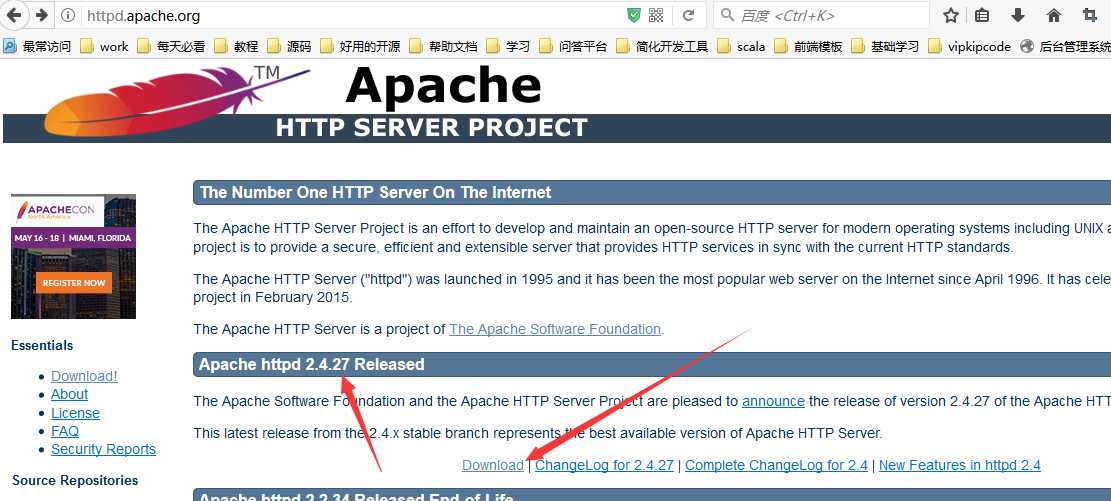This screenshot has width=1111, height=501.
Task: Open the ApacheCon Miami banner
Action: pyautogui.click(x=73, y=257)
